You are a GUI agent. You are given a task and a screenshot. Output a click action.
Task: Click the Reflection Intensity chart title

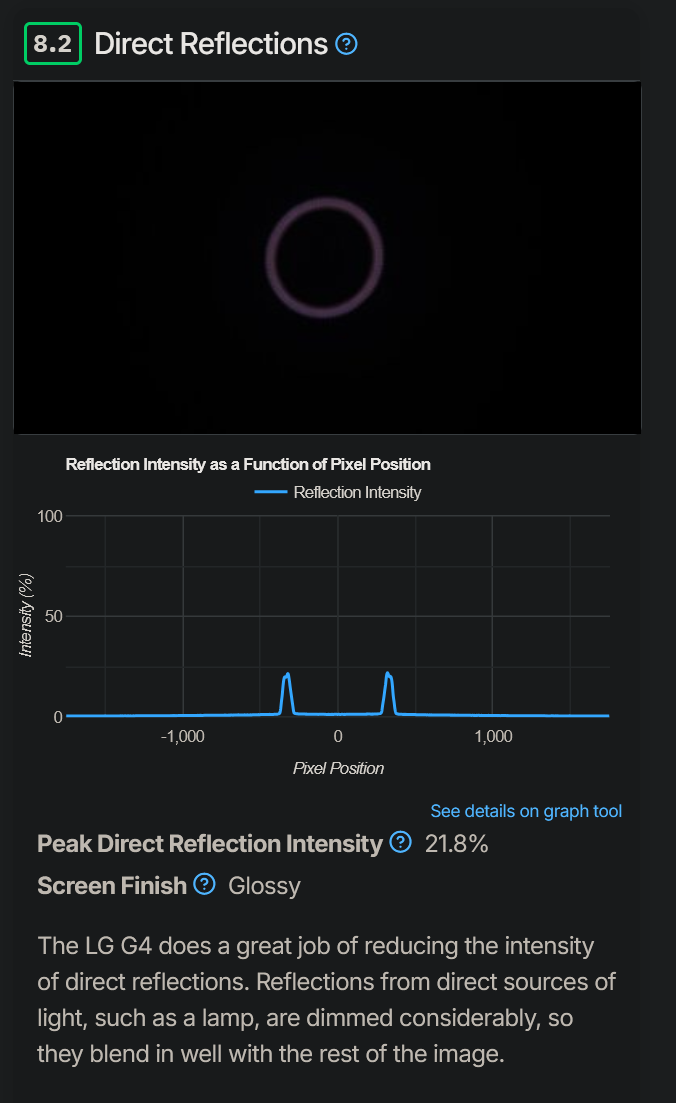[248, 464]
